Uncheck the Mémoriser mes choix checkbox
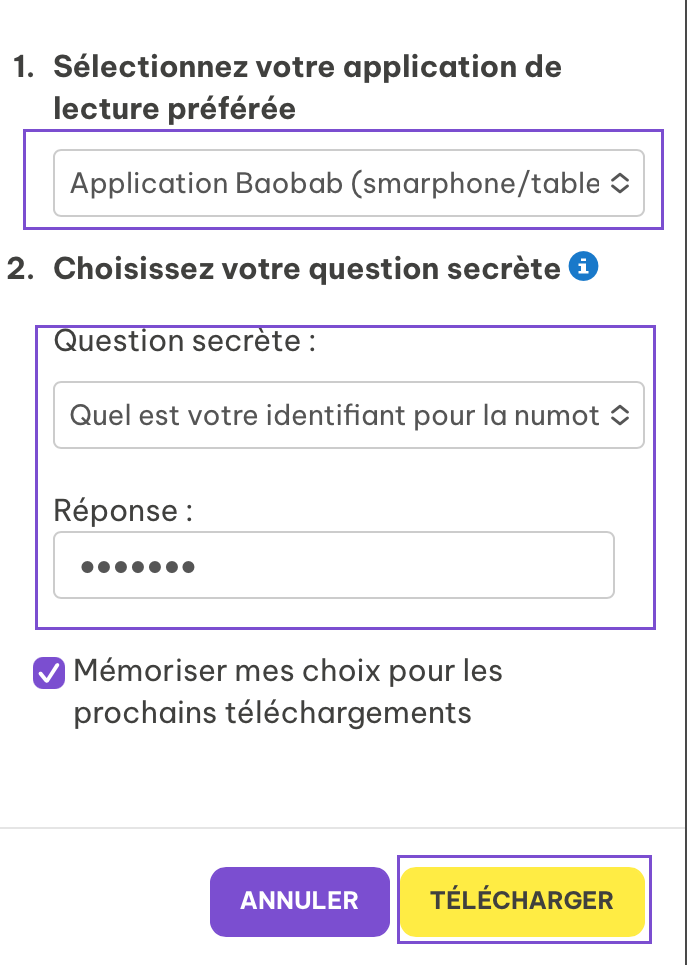 coord(49,673)
